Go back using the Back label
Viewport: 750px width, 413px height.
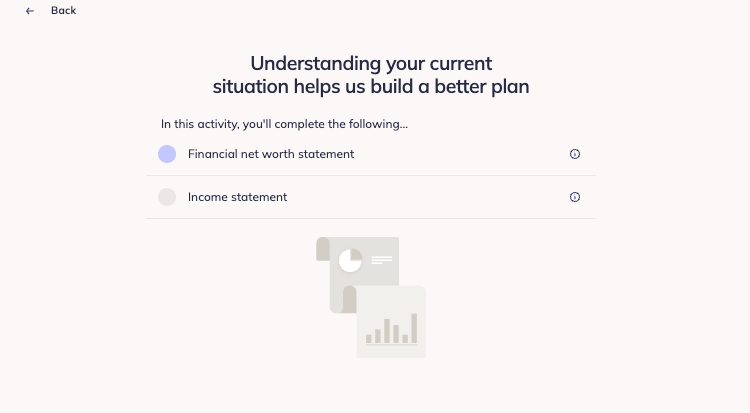click(64, 11)
